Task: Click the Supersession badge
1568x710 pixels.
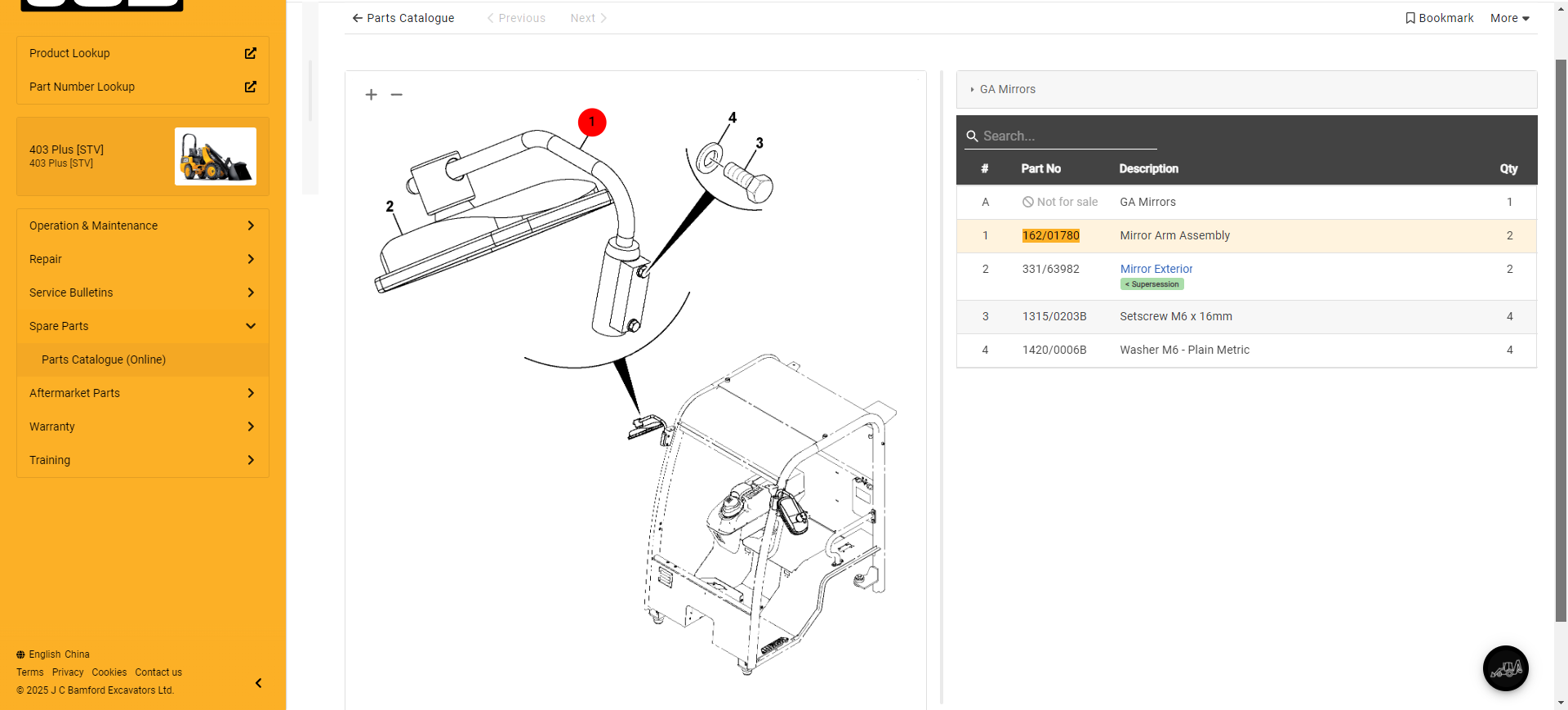Action: 1152,284
